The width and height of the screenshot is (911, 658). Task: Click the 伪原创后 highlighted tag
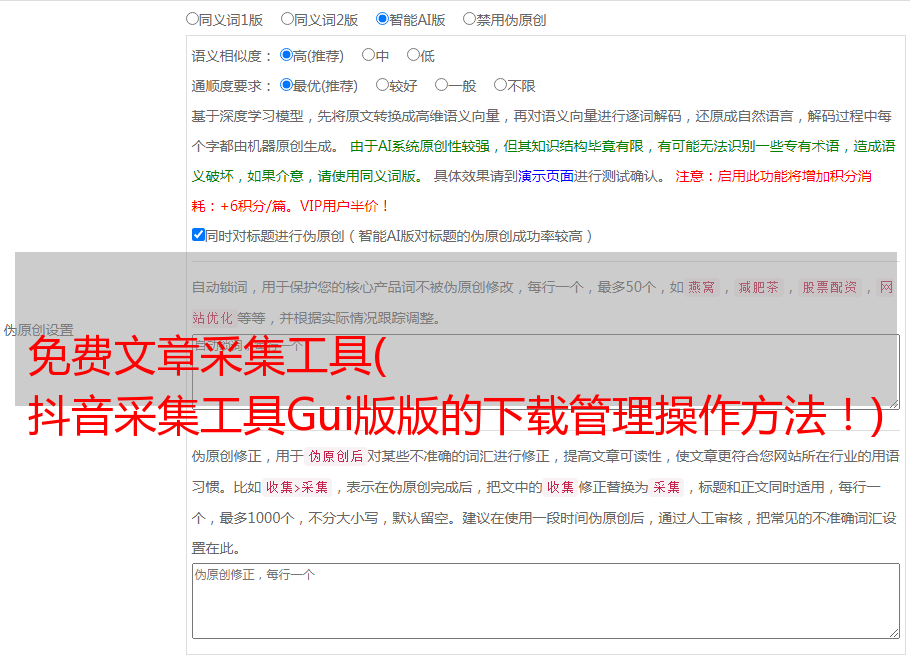coord(336,456)
